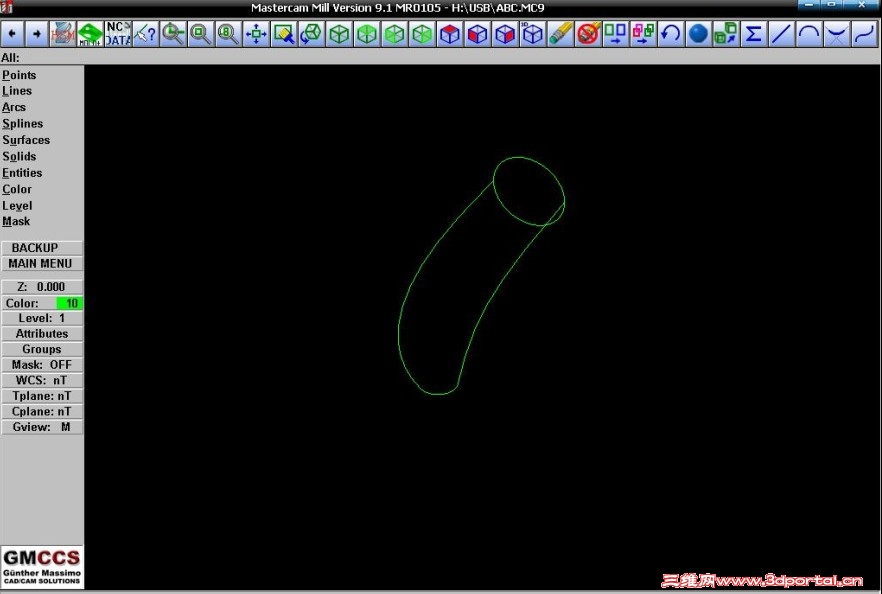Viewport: 882px width, 594px height.
Task: Click the zoom magnifier with green corner icon
Action: [x=173, y=34]
